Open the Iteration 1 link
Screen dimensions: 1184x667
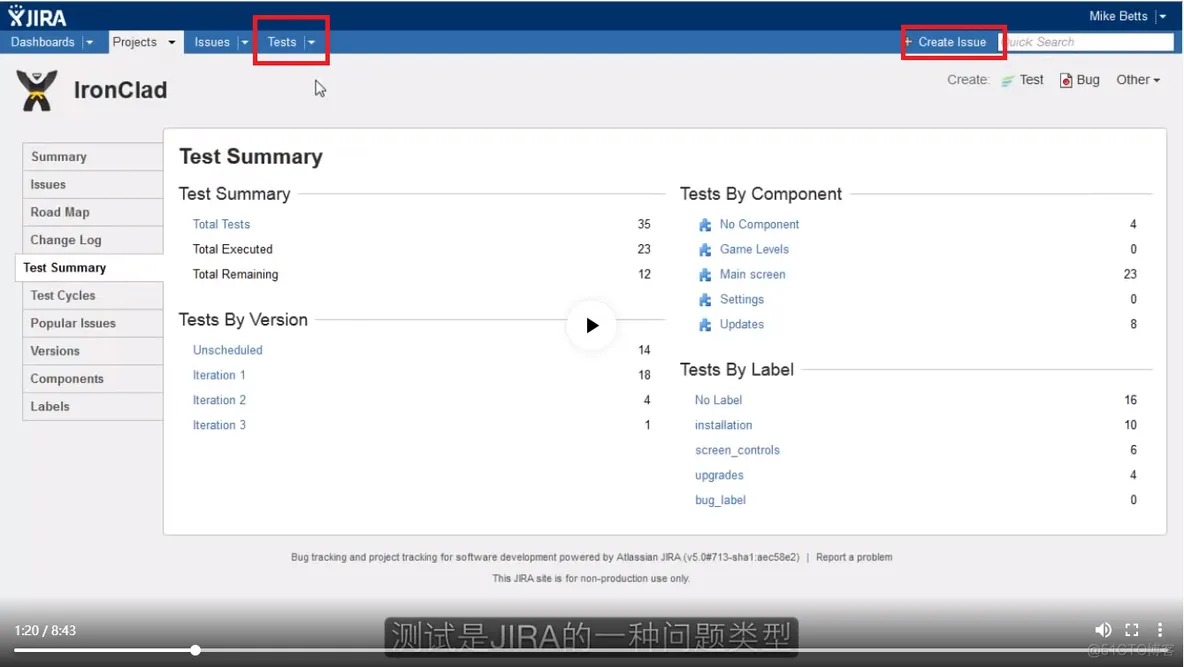coord(218,375)
